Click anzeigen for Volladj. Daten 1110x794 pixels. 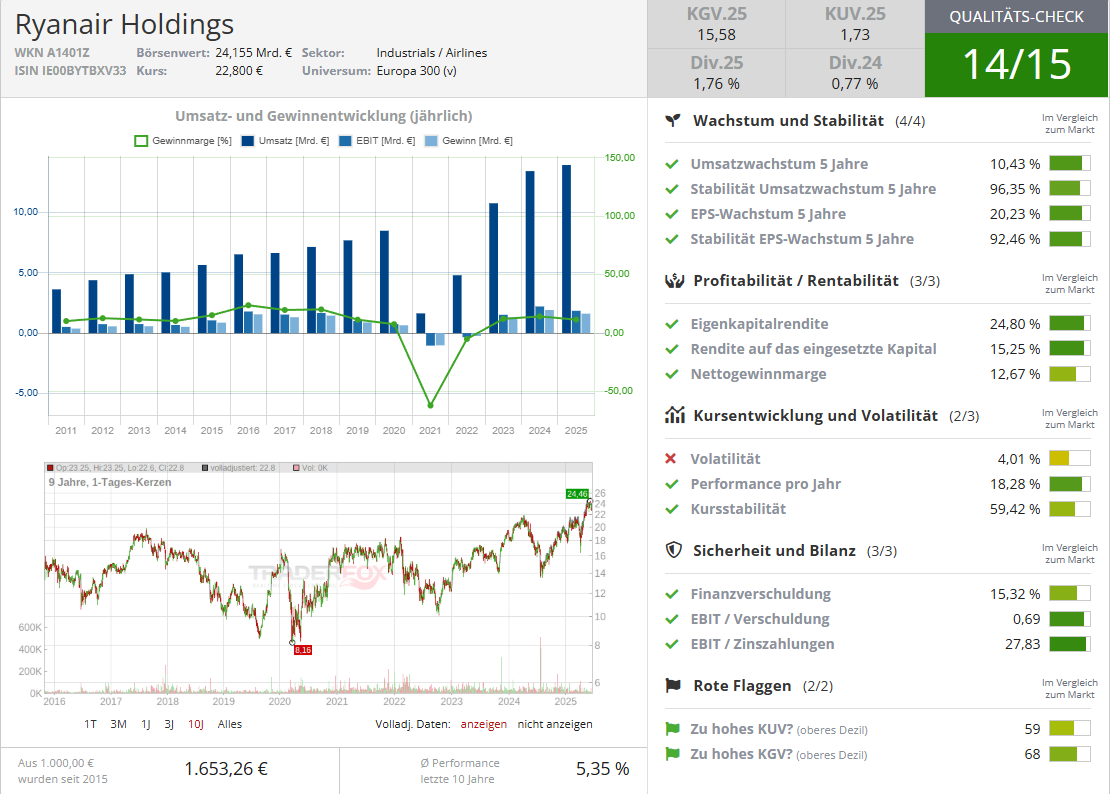484,724
